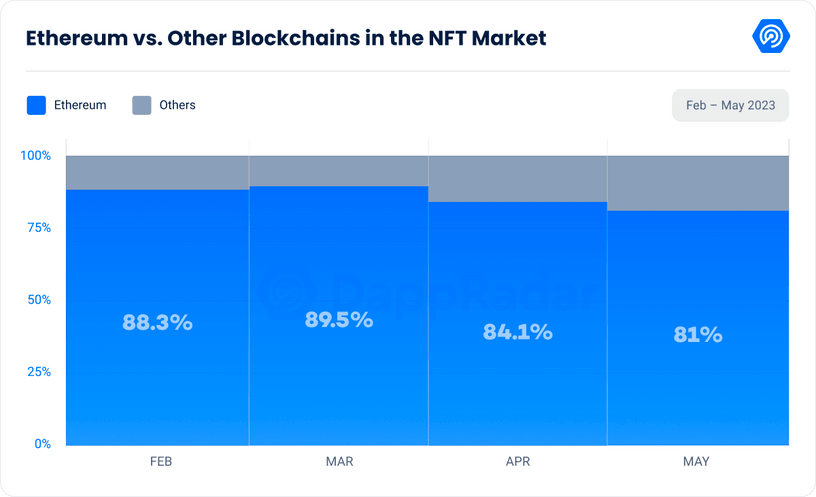Toggle the Ethereum legend label
Screen dimensions: 816x497
coord(80,105)
